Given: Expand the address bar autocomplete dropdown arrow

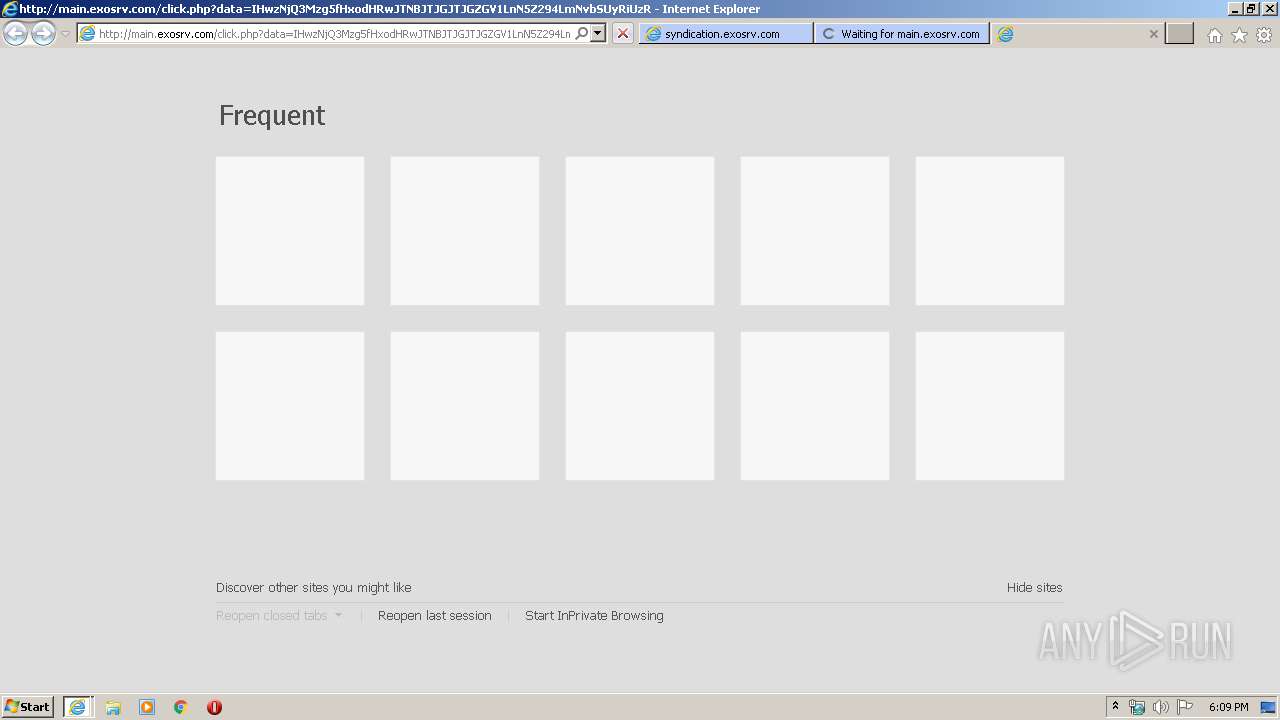Looking at the screenshot, I should point(598,34).
